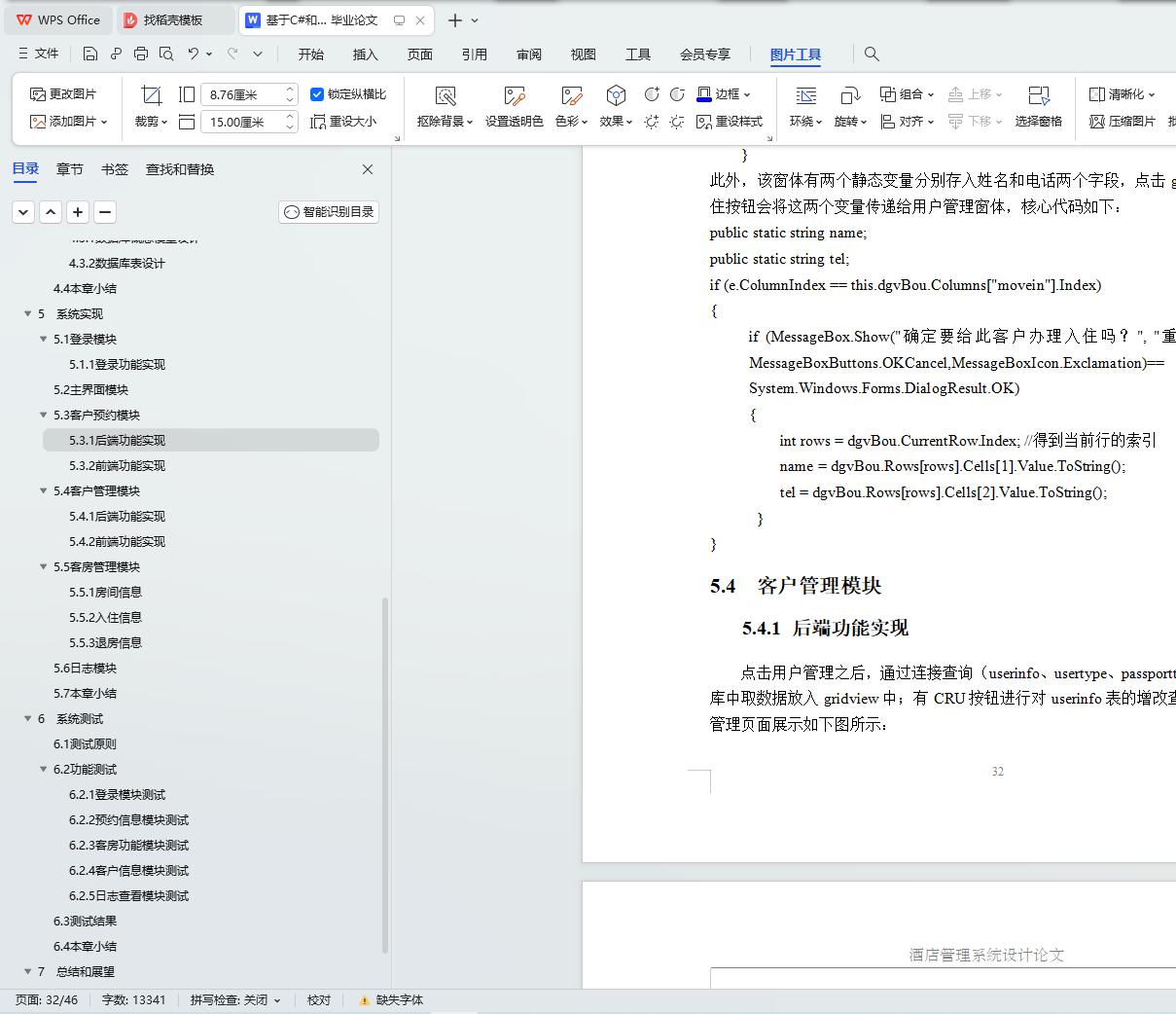Image resolution: width=1176 pixels, height=1014 pixels.
Task: Click the remove heading minus button
Action: click(106, 211)
